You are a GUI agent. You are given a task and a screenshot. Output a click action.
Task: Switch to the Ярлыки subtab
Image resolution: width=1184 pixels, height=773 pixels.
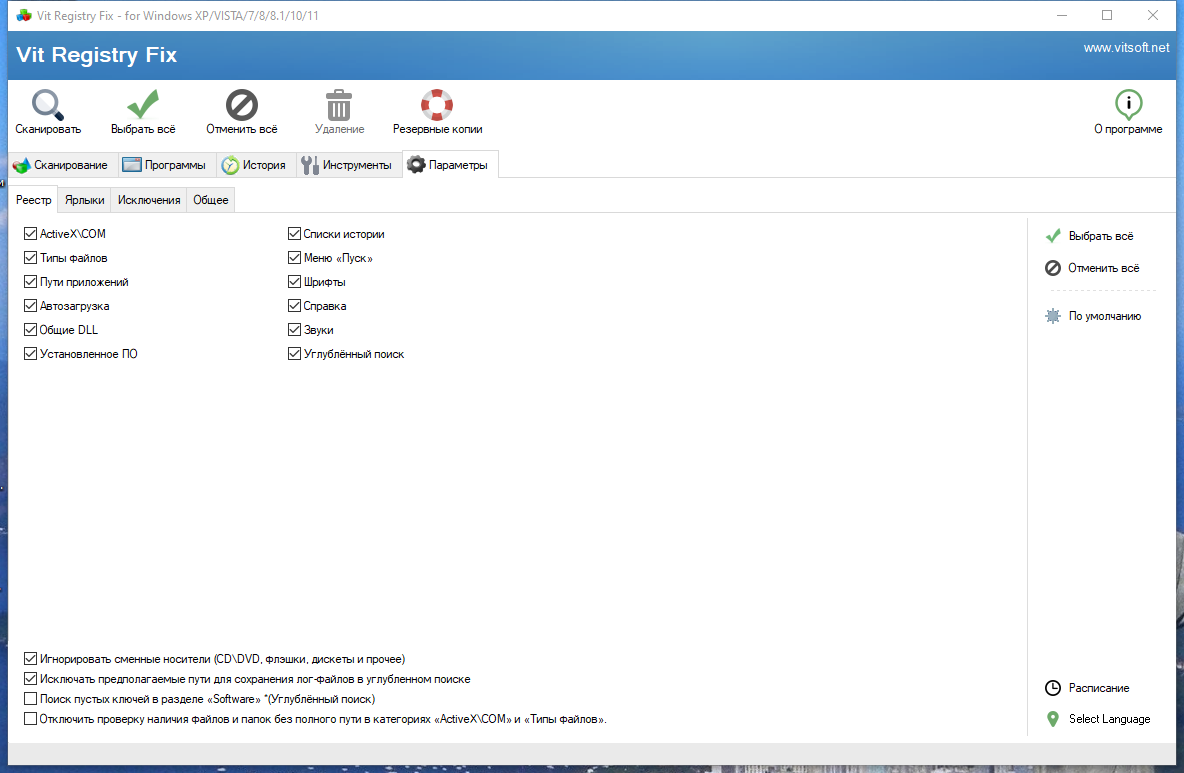(x=84, y=199)
